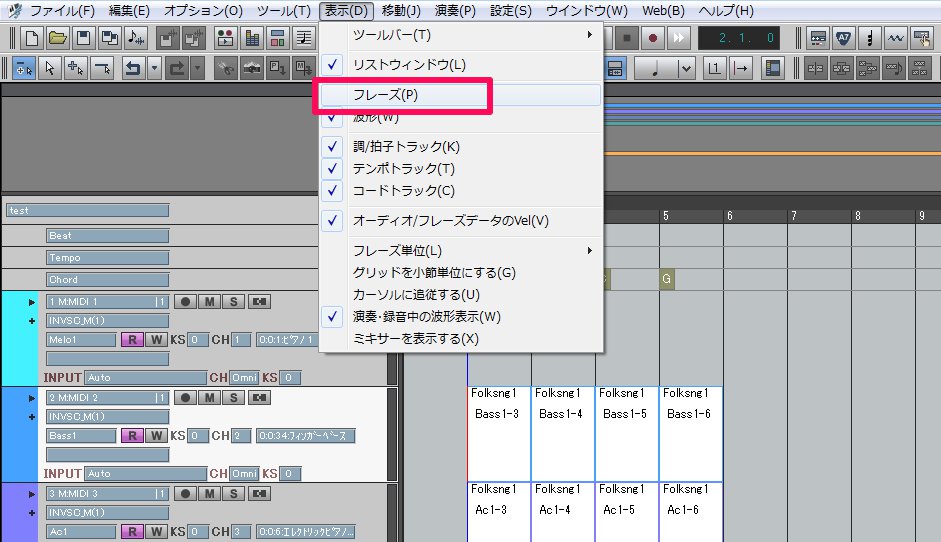The height and width of the screenshot is (542, 941).
Task: Click the waveform icon in top toolbar
Action: (896, 39)
